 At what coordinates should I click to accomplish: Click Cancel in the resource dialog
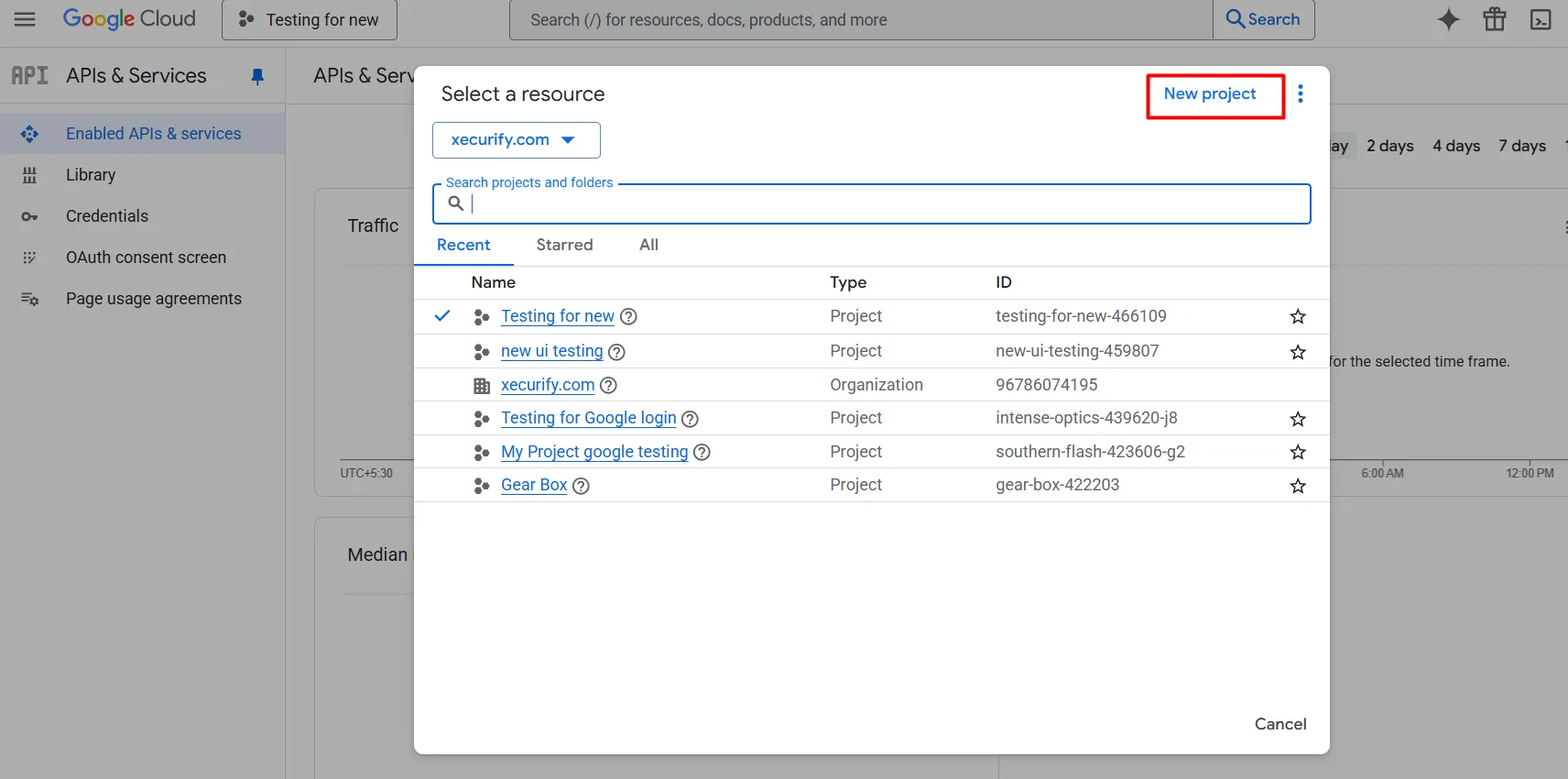pos(1280,724)
